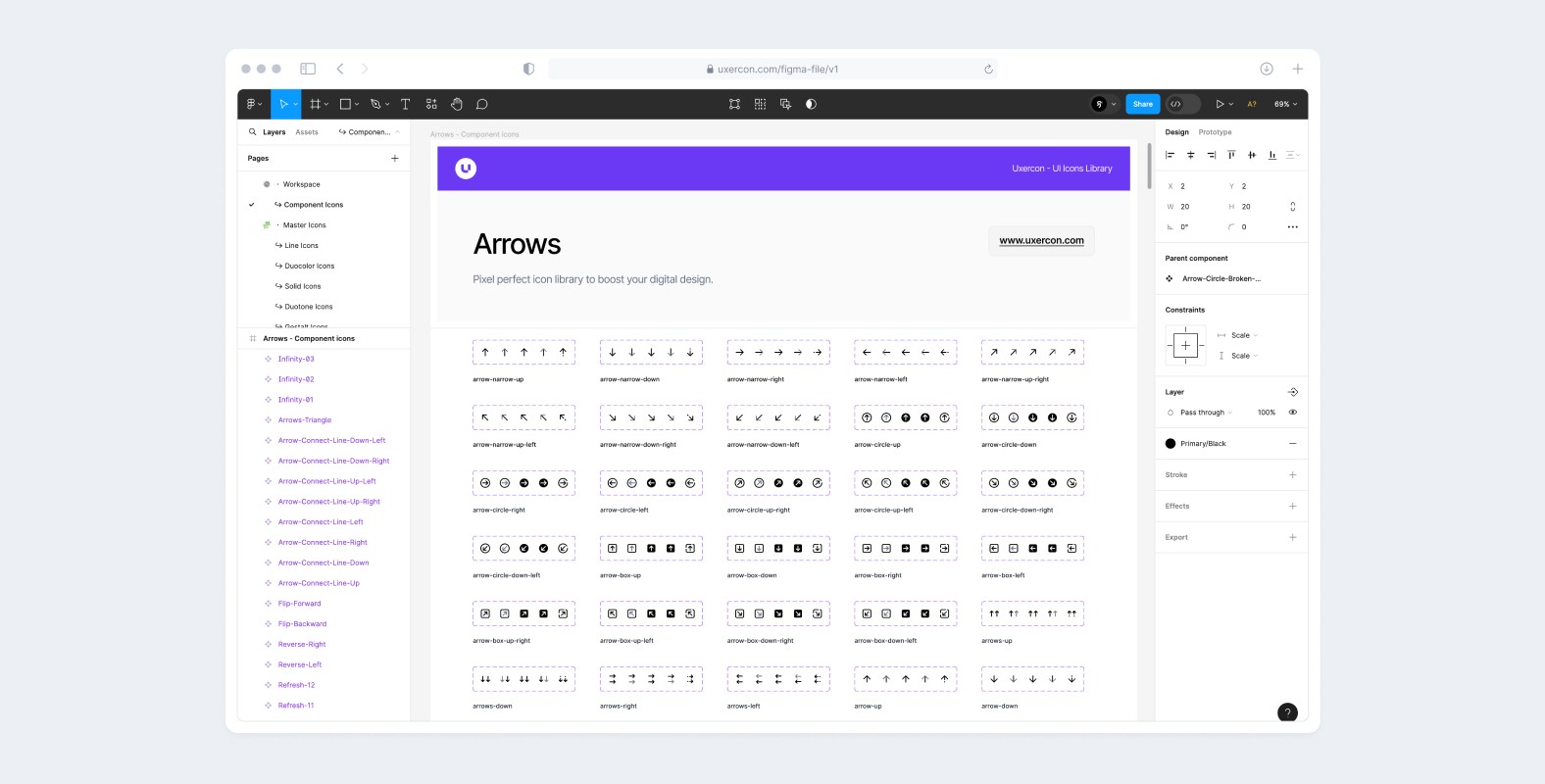
Task: Open horizontal Scale constraint dropdown
Action: click(x=1244, y=335)
